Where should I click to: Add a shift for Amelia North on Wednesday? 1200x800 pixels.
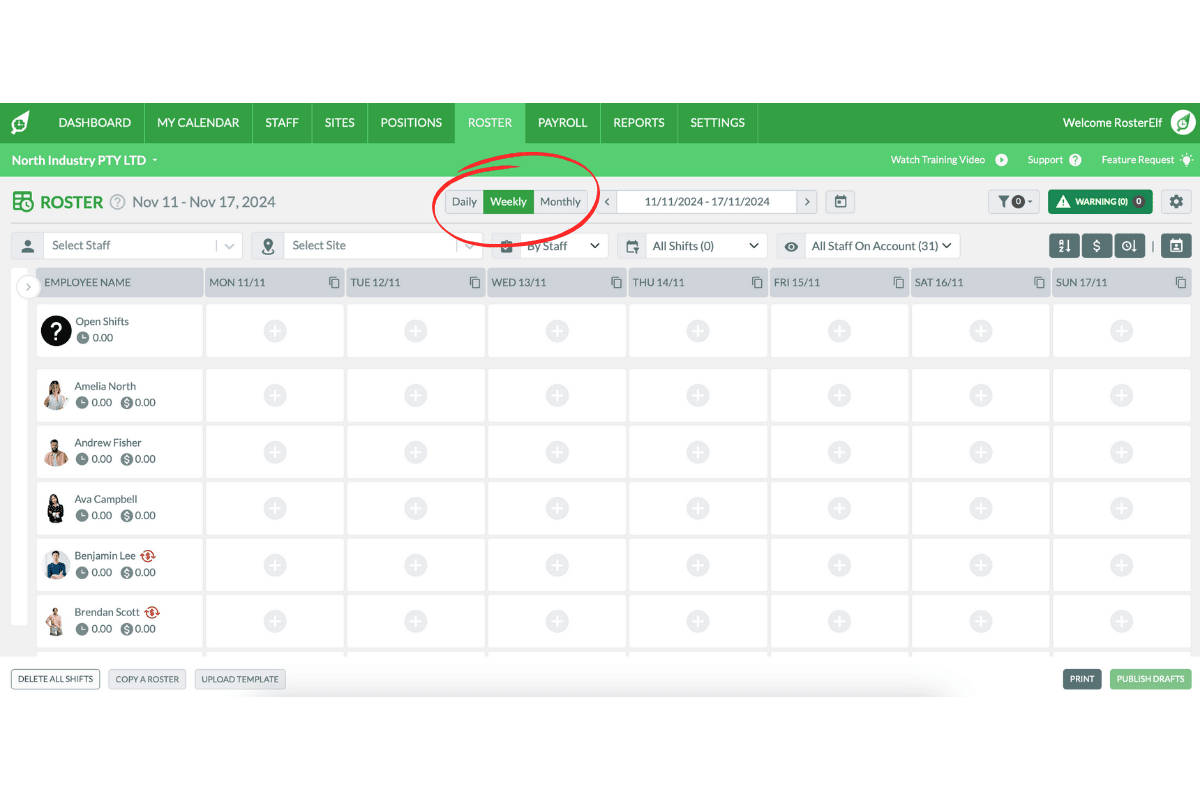pos(556,395)
